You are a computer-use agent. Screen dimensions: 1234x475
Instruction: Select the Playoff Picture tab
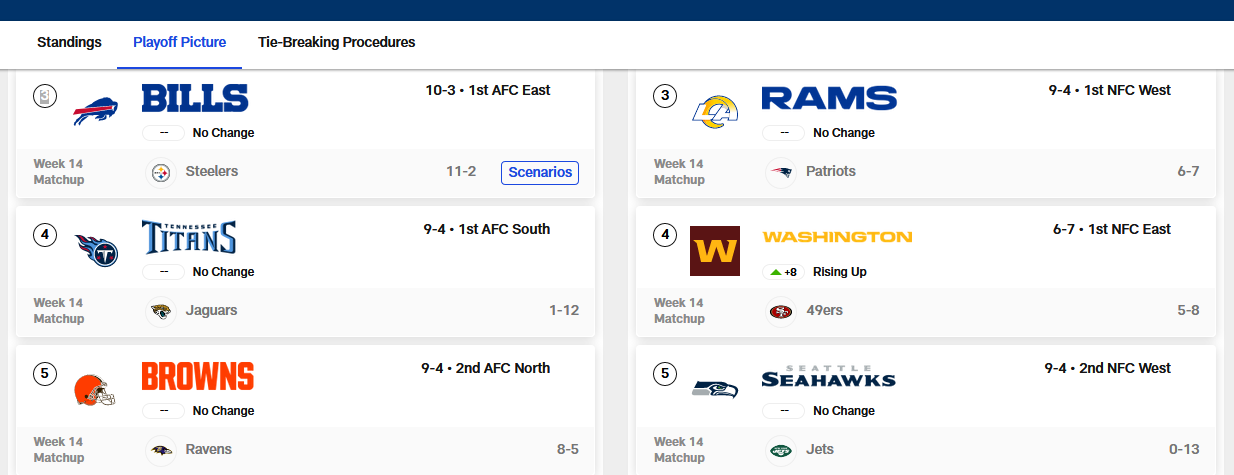[180, 43]
